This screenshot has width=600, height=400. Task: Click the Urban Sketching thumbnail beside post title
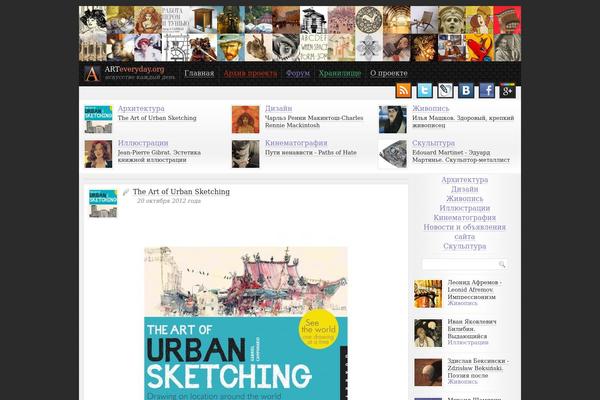[103, 204]
